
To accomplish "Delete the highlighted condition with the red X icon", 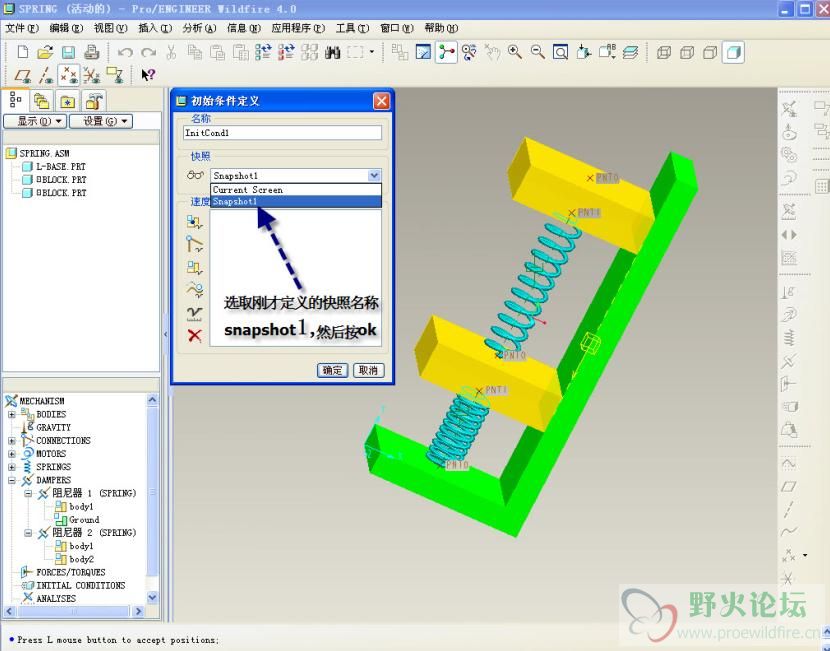I will (195, 335).
